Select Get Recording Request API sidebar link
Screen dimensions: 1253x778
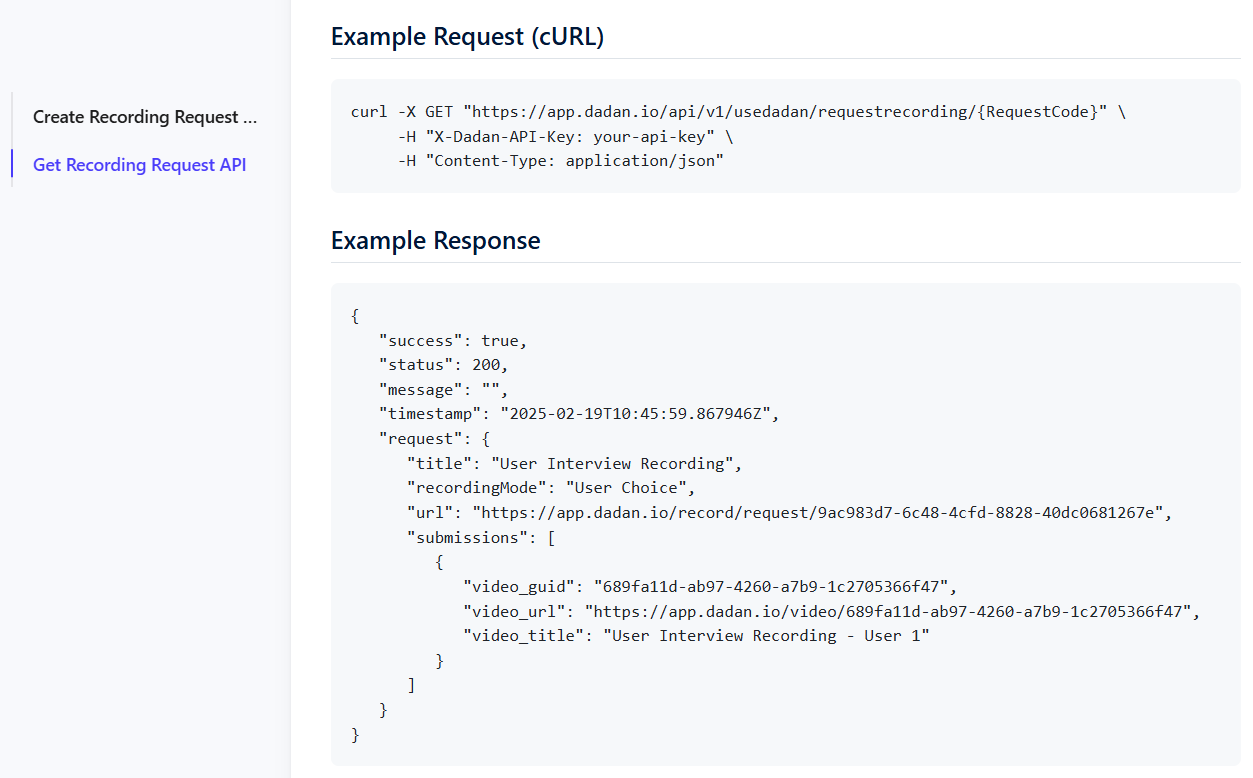(x=139, y=165)
